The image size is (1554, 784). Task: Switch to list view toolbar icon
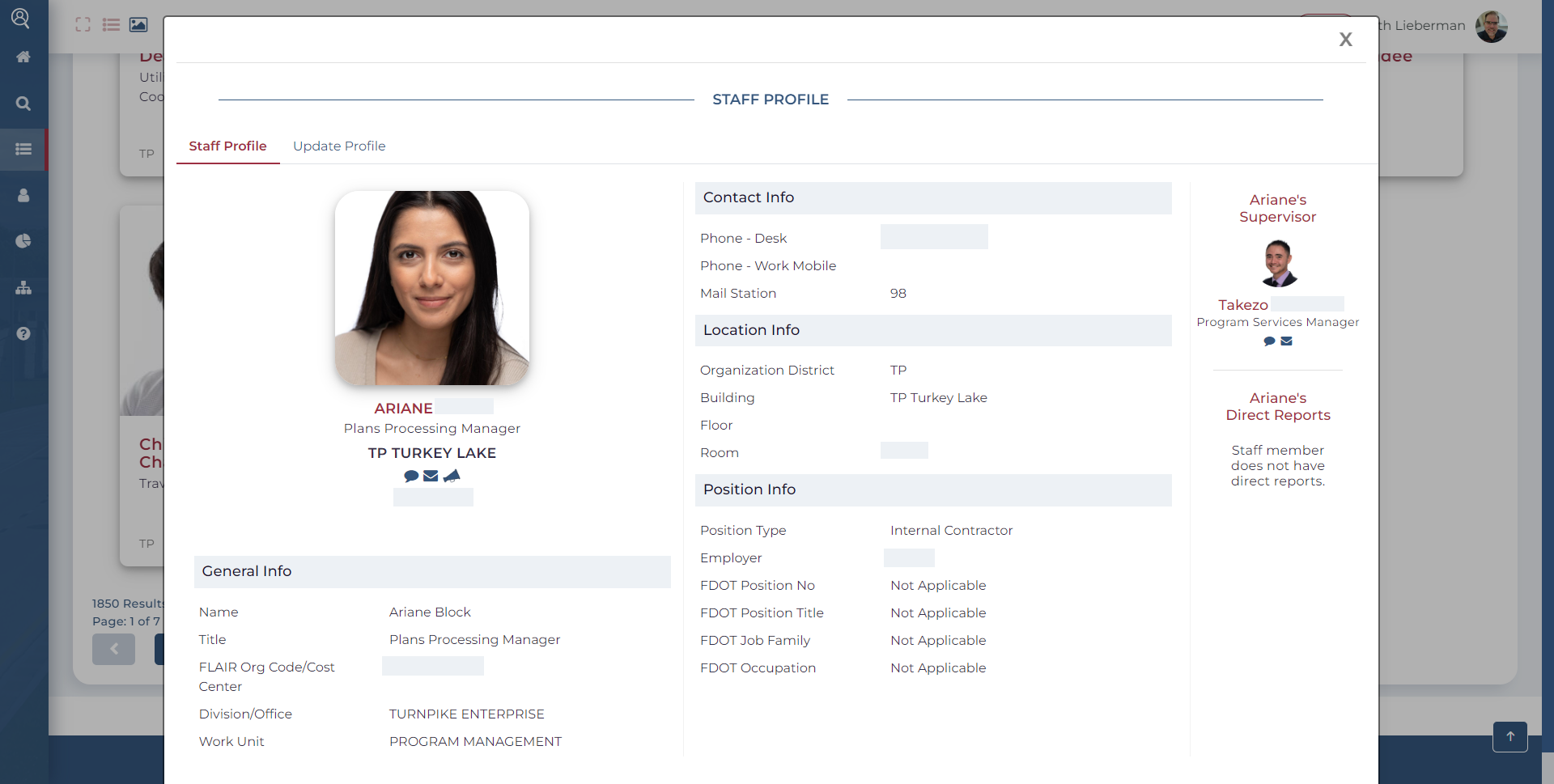coord(111,25)
